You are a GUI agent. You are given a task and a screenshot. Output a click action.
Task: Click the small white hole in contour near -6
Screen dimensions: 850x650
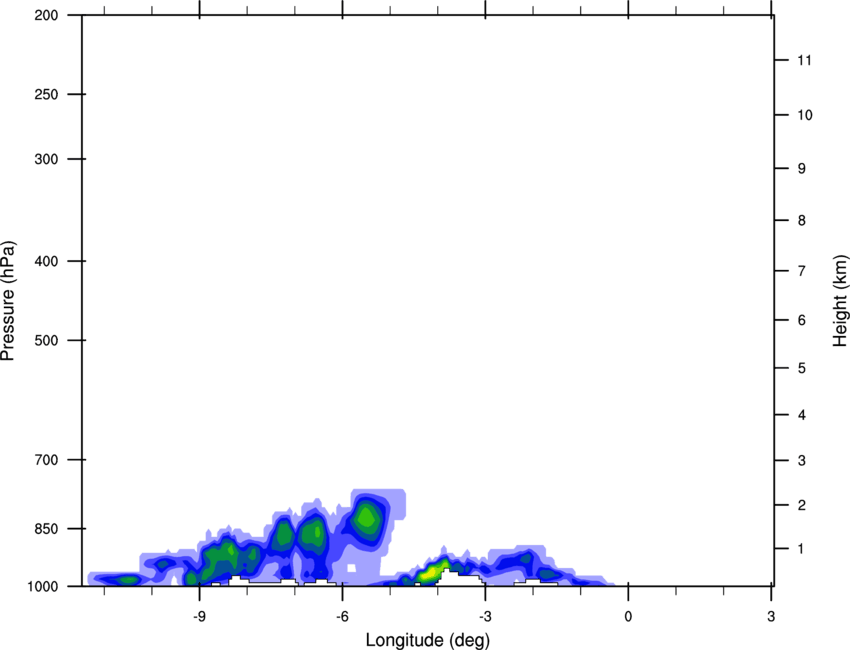point(351,568)
